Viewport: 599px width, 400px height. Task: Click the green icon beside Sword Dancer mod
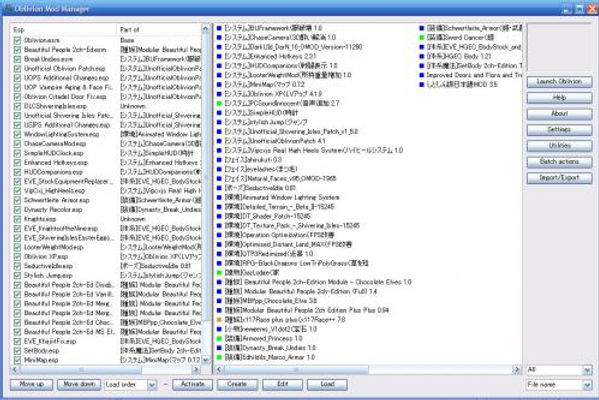point(422,37)
